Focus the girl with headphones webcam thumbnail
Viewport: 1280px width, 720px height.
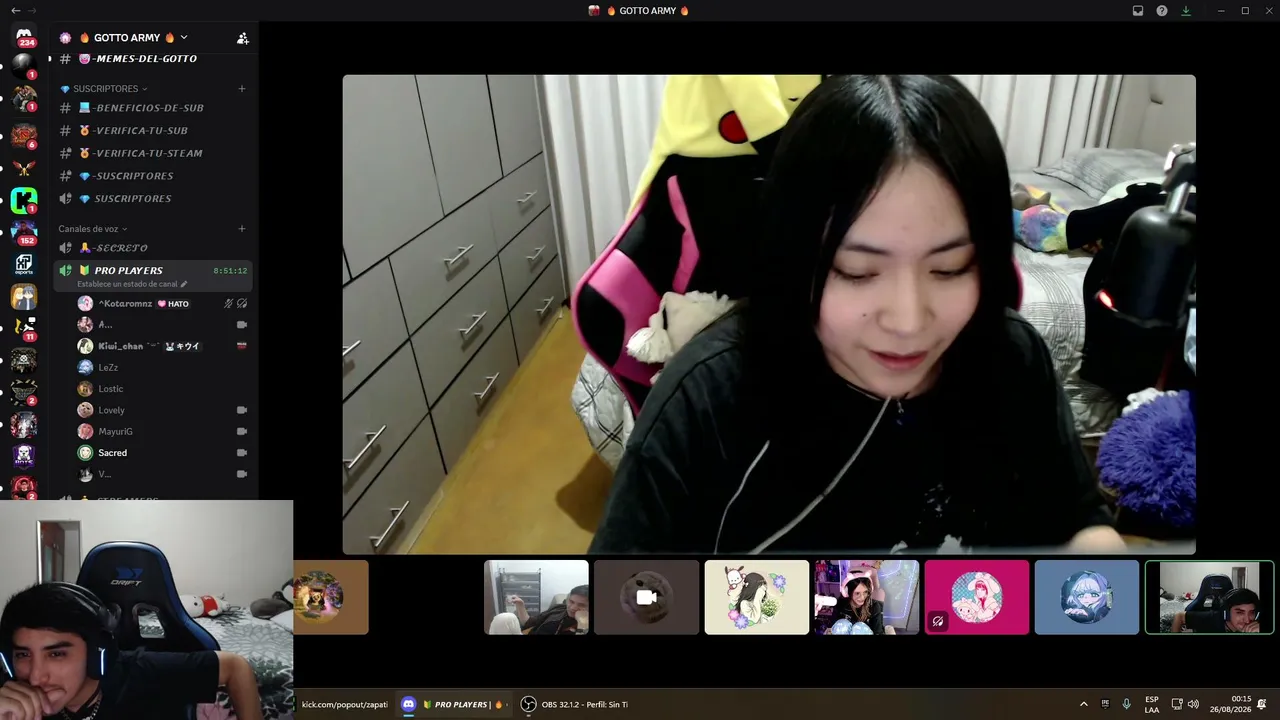(867, 597)
